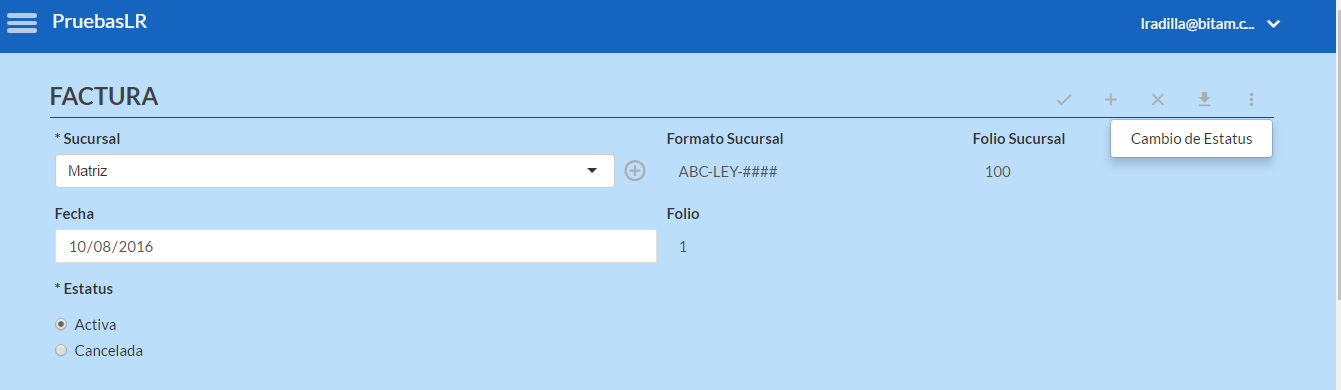Choose Cambio de Estatus menu entry
The width and height of the screenshot is (1341, 390).
pyautogui.click(x=1191, y=139)
